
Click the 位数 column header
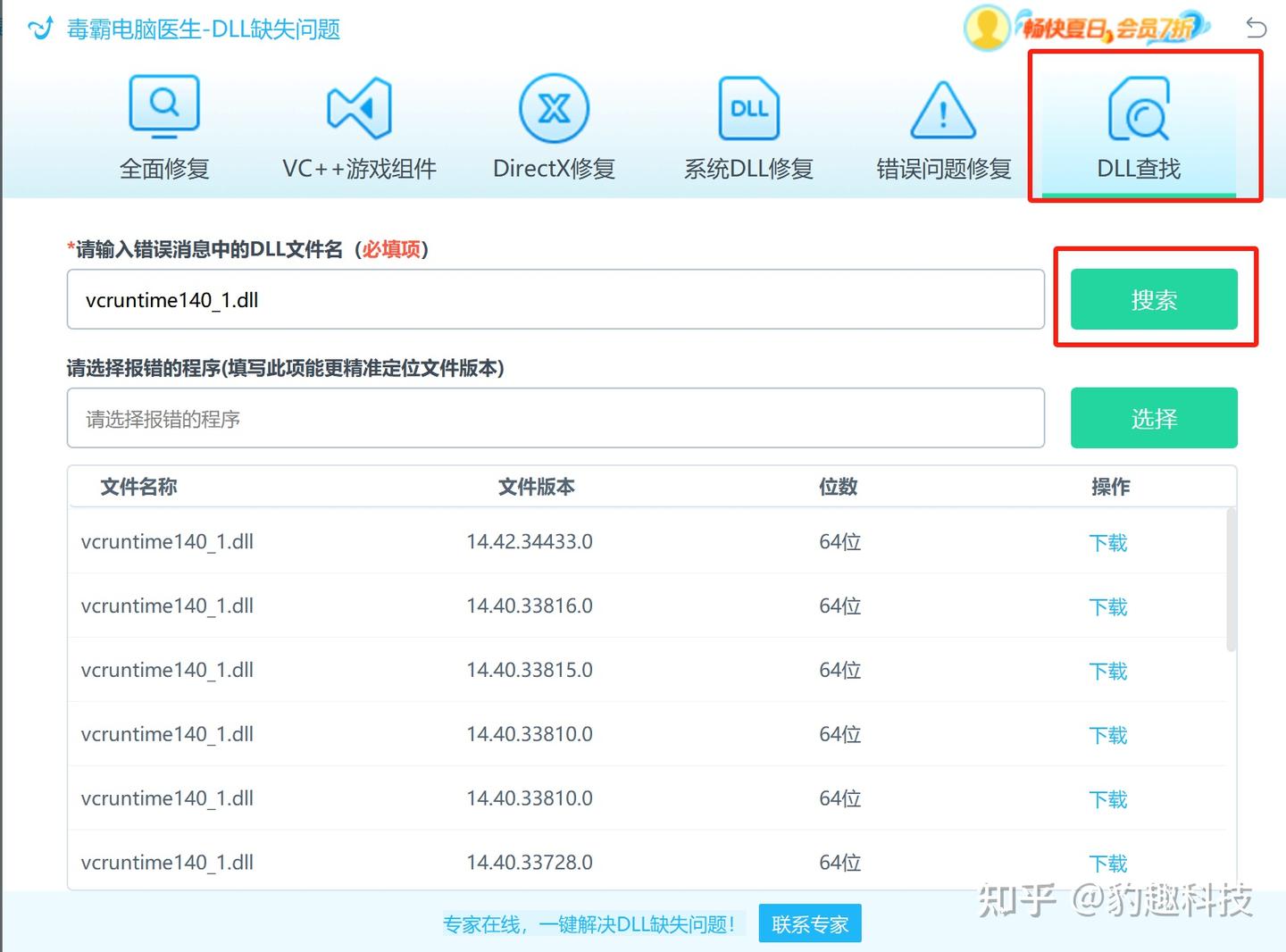coord(838,487)
